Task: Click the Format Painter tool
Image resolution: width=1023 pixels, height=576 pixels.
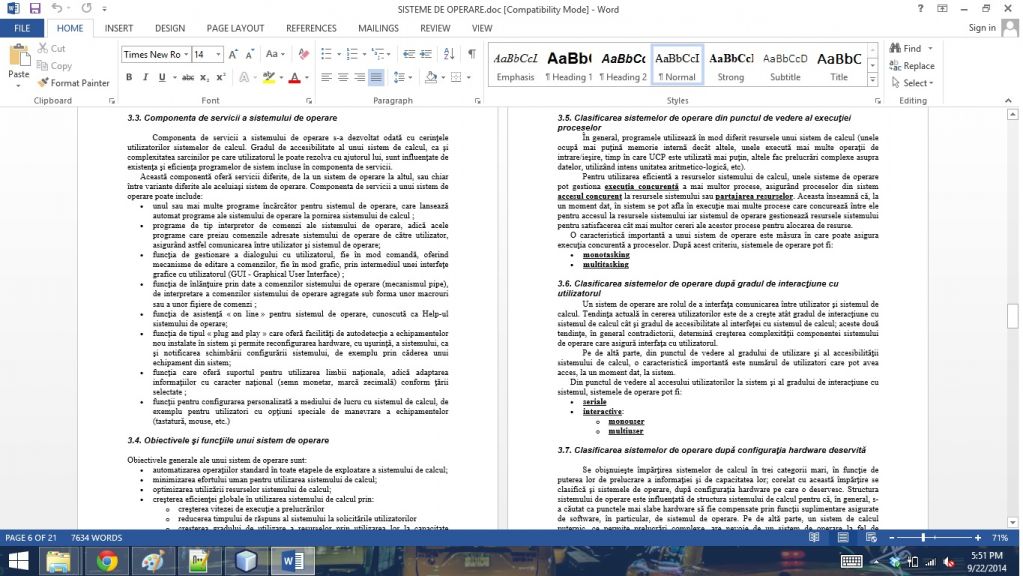Action: point(73,83)
